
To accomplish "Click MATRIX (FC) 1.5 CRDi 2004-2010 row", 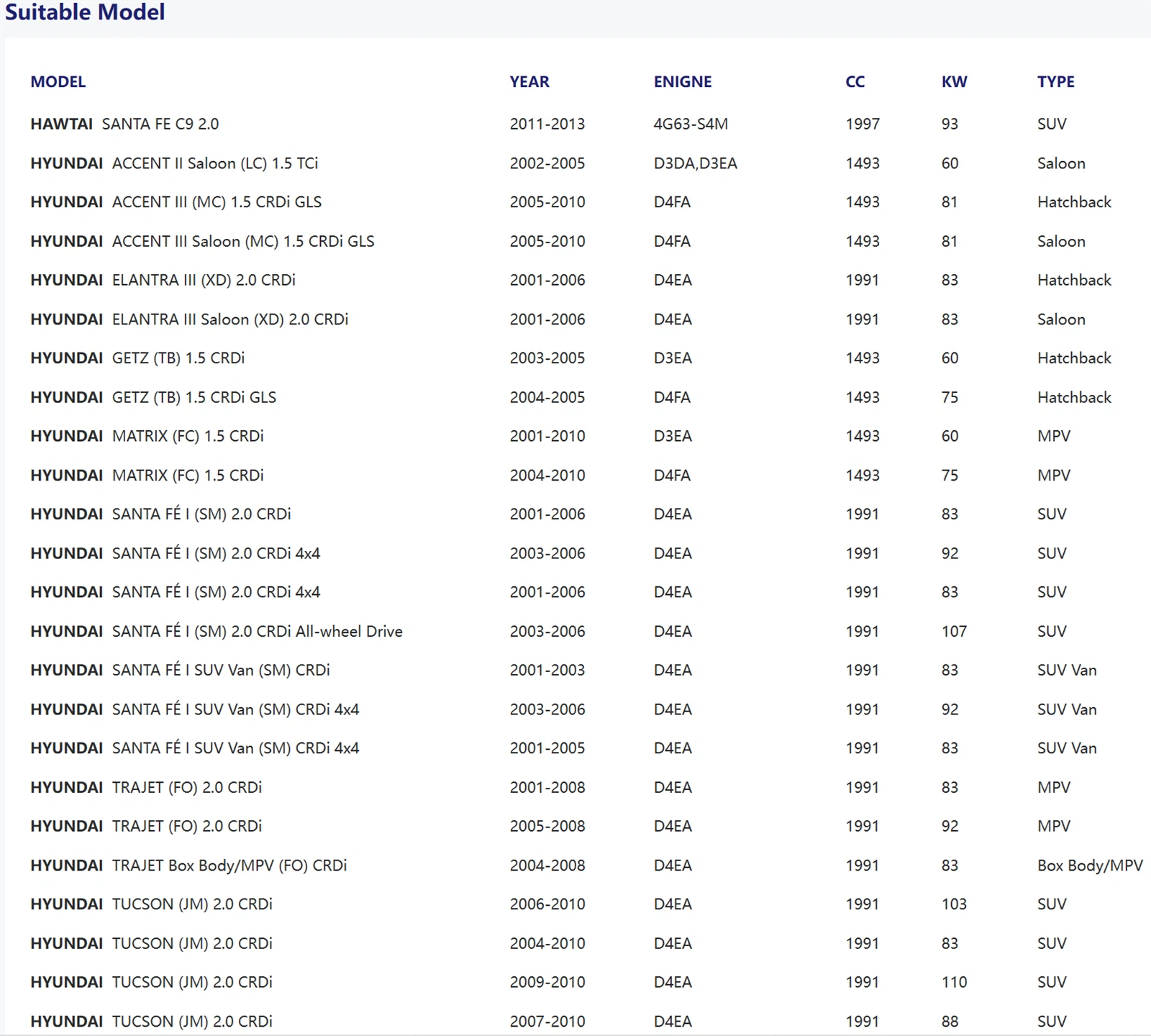I will coord(147,476).
